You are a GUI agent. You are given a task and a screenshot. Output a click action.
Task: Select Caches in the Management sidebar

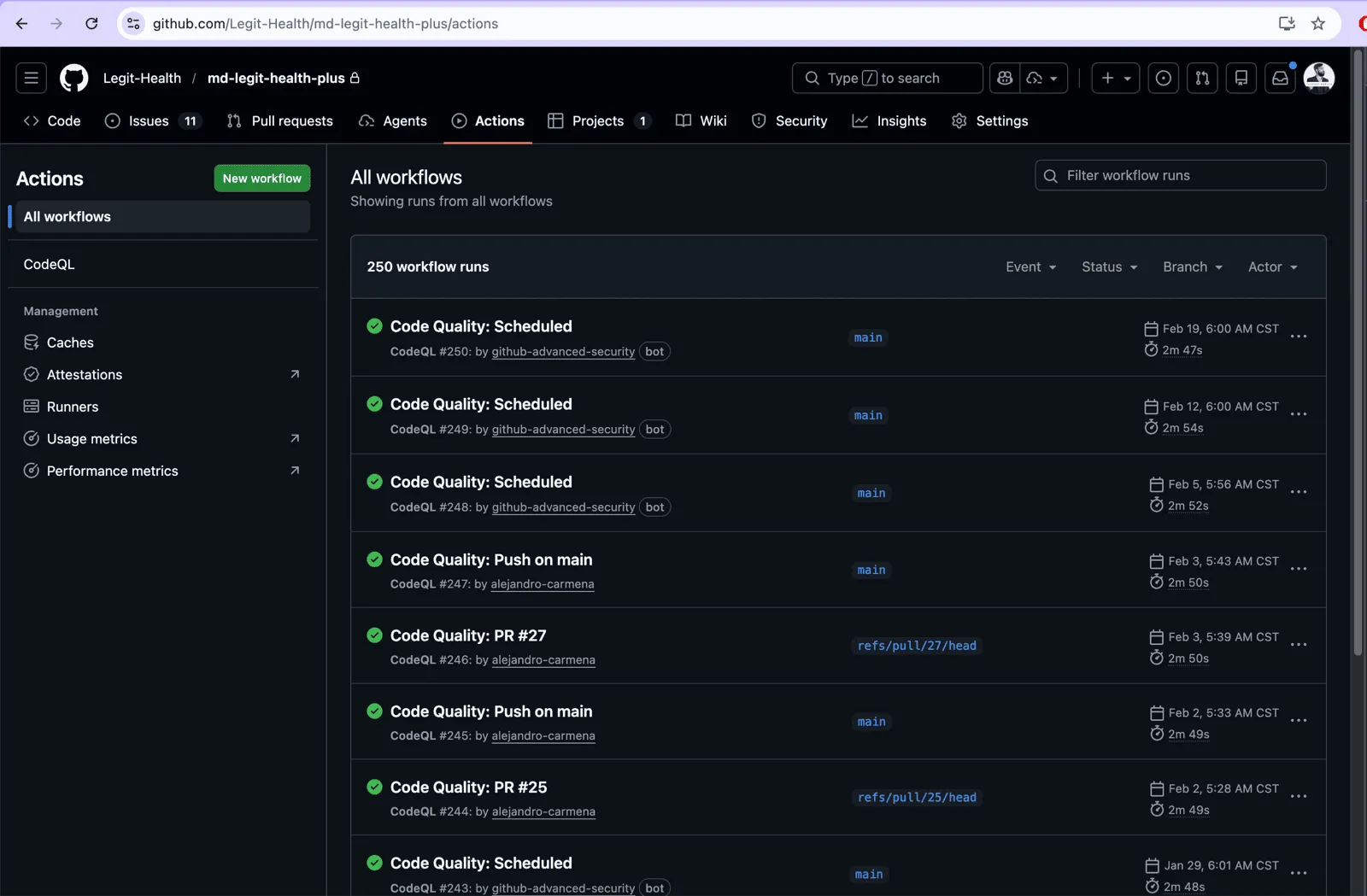click(x=70, y=343)
